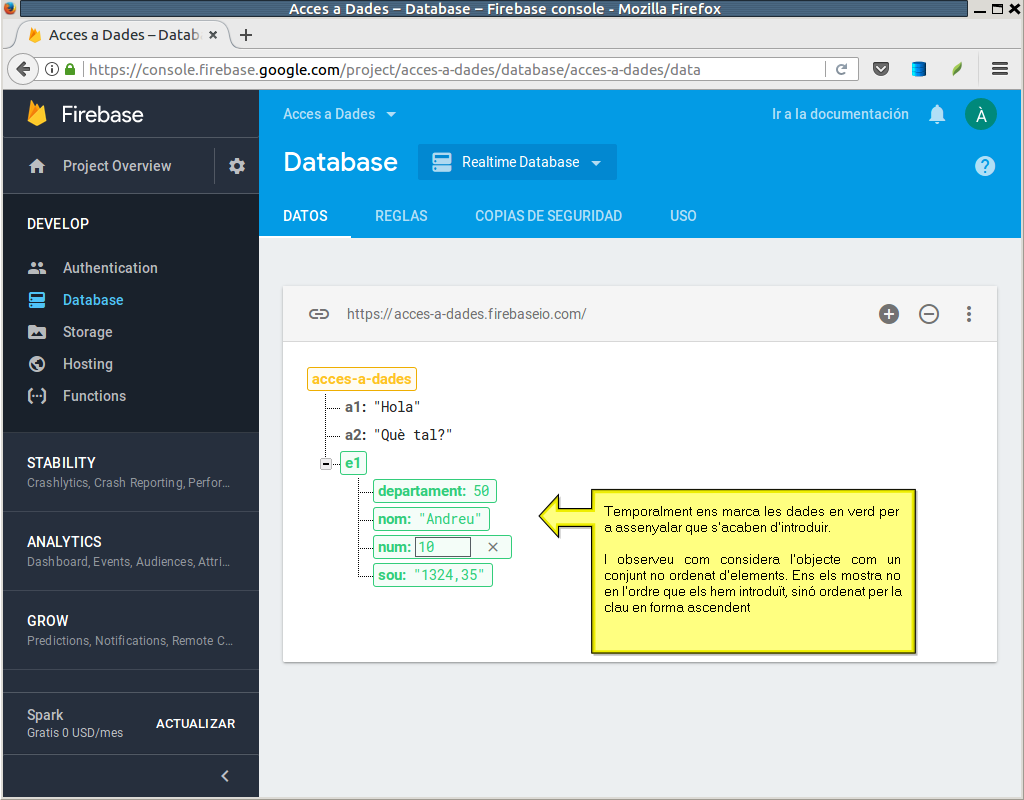1024x800 pixels.
Task: Click the a2 "Què tal?" entry
Action: click(x=398, y=435)
